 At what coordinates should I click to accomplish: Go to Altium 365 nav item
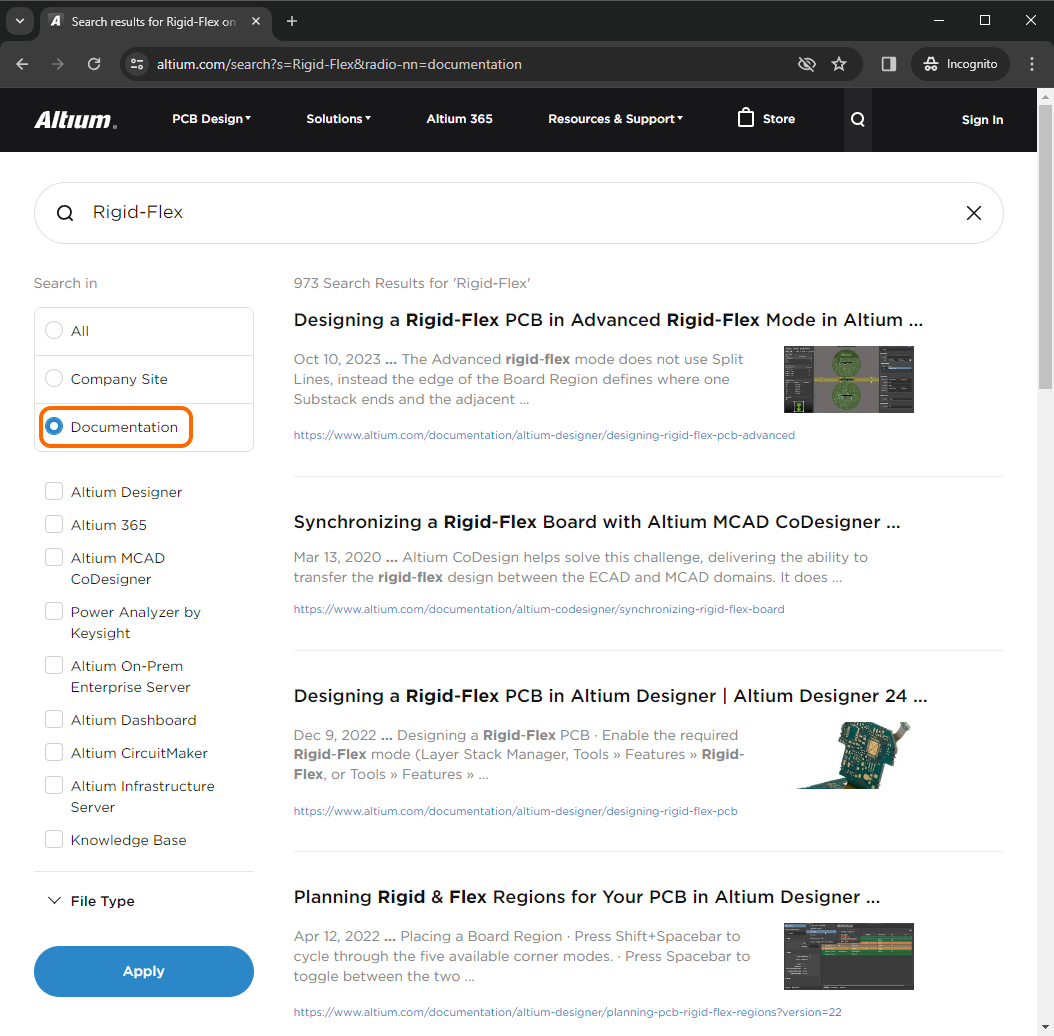point(459,119)
